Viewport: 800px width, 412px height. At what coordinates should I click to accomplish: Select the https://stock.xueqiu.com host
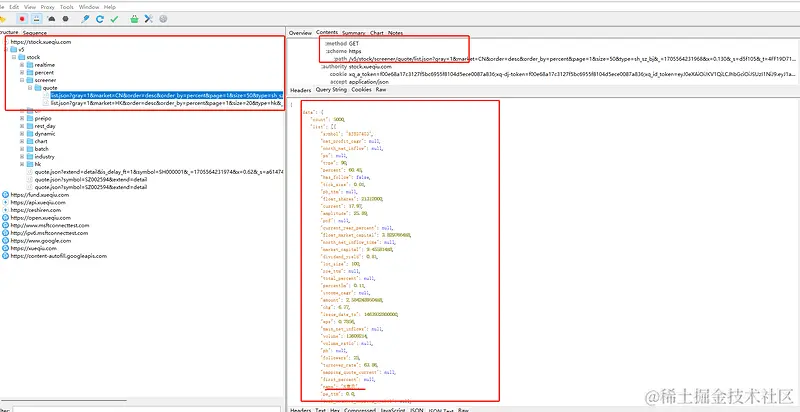tap(41, 42)
